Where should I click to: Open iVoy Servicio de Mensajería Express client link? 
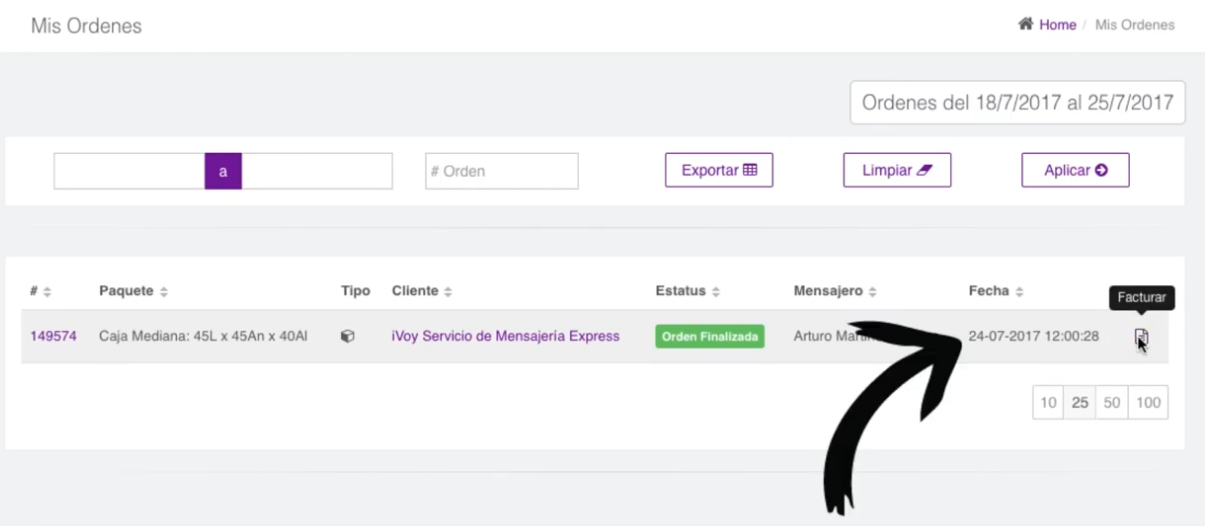click(x=505, y=336)
